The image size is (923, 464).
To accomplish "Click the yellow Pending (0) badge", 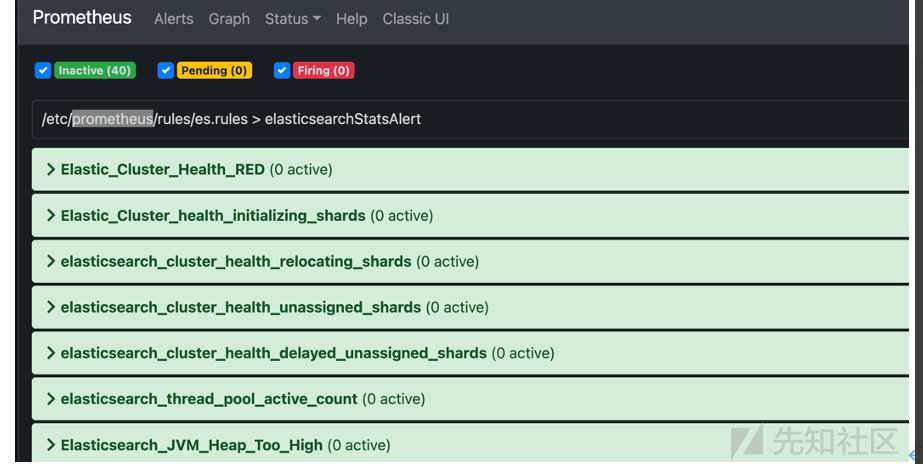I will [214, 71].
